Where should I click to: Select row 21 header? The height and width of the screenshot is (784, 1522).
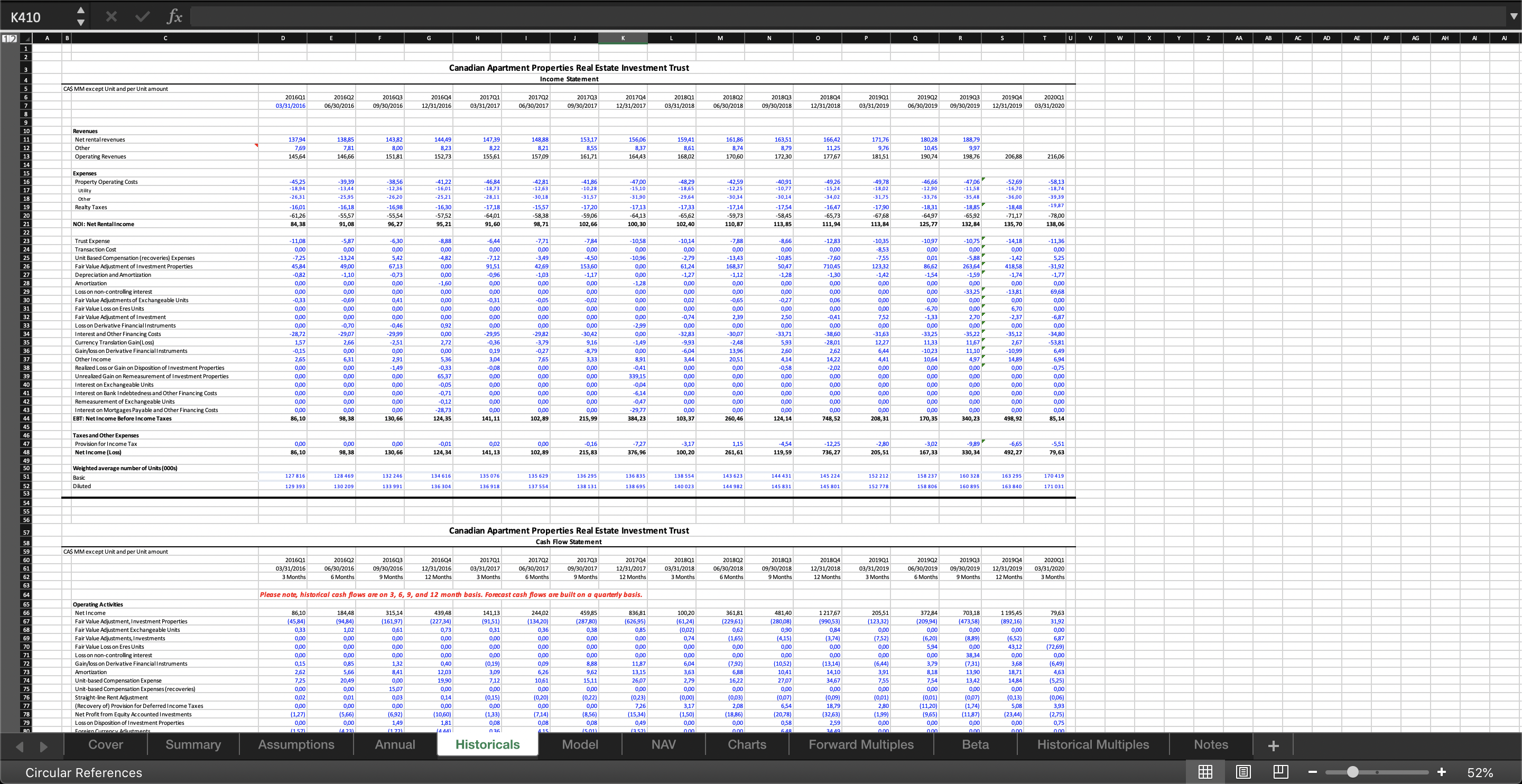tap(25, 224)
